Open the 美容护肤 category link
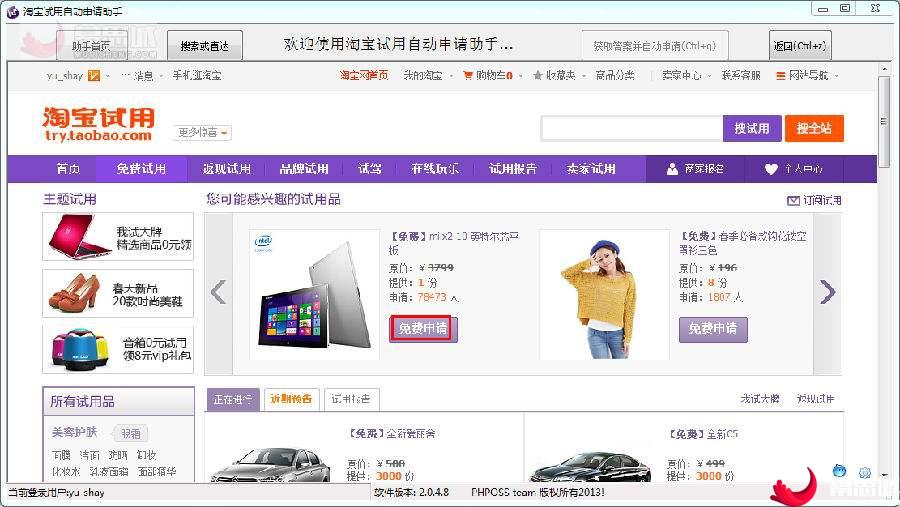900x507 pixels. 74,432
